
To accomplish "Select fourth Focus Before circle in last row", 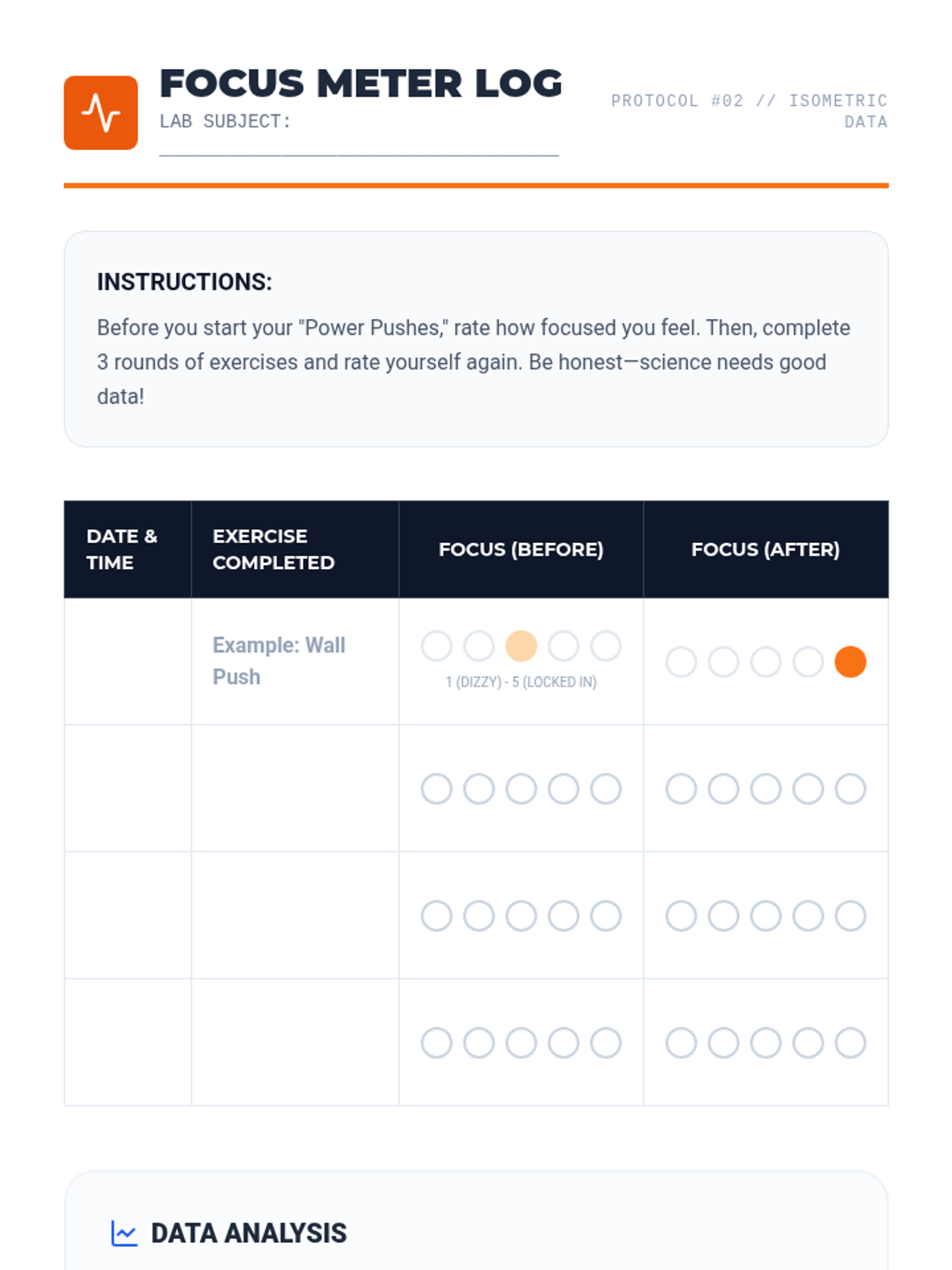I will (x=563, y=1043).
